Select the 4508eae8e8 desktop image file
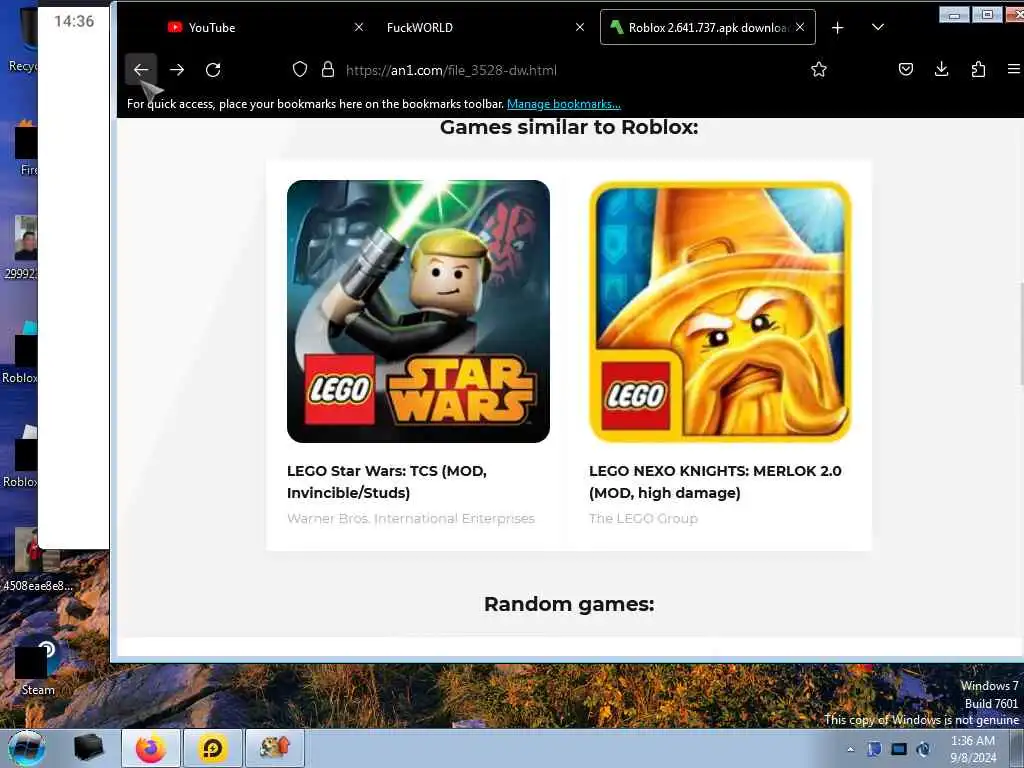1024x768 pixels. pyautogui.click(x=37, y=560)
